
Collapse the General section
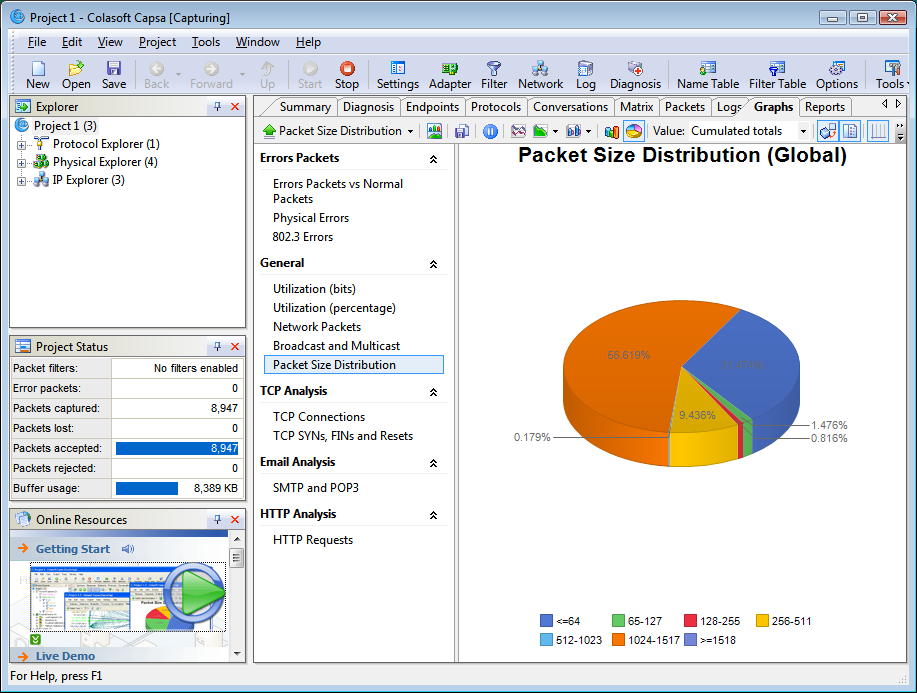(x=433, y=264)
